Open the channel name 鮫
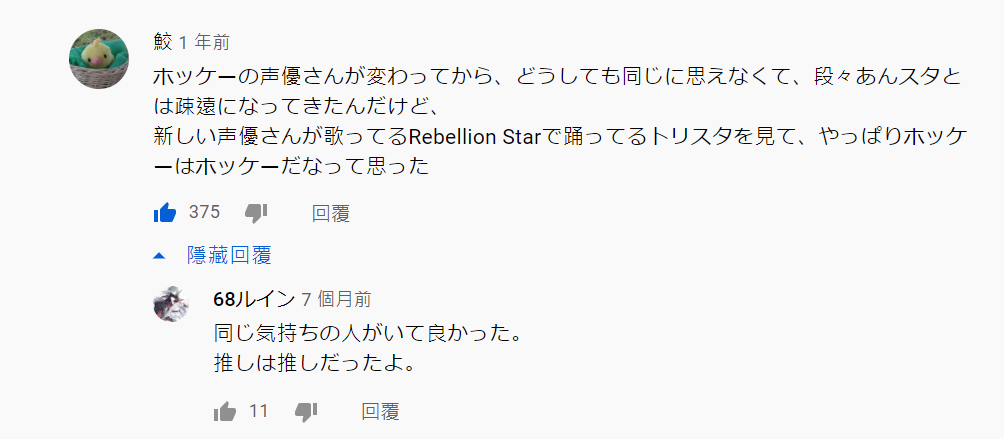Screen dimensions: 1004x439 163,42
